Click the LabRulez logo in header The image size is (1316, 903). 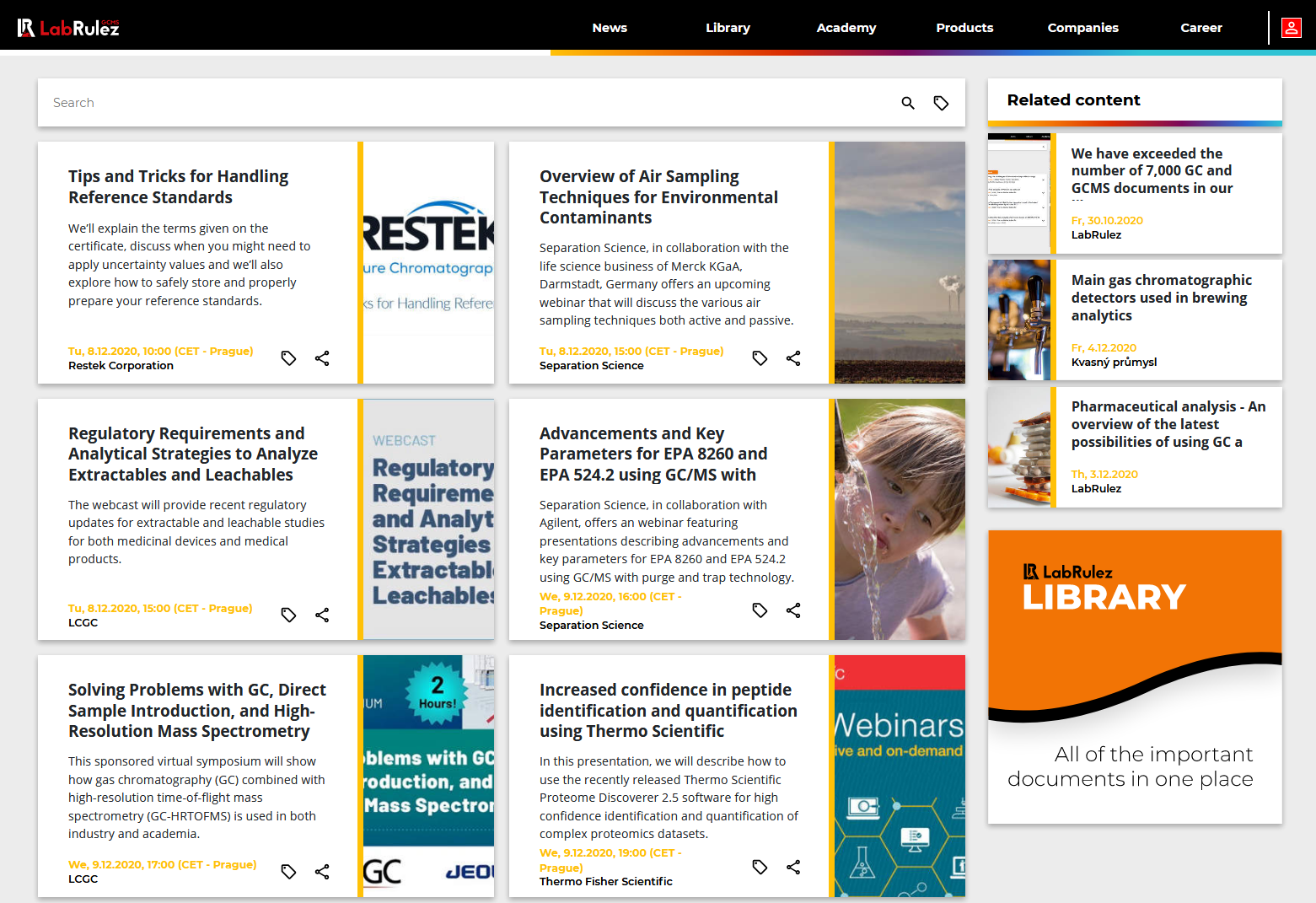pyautogui.click(x=68, y=28)
